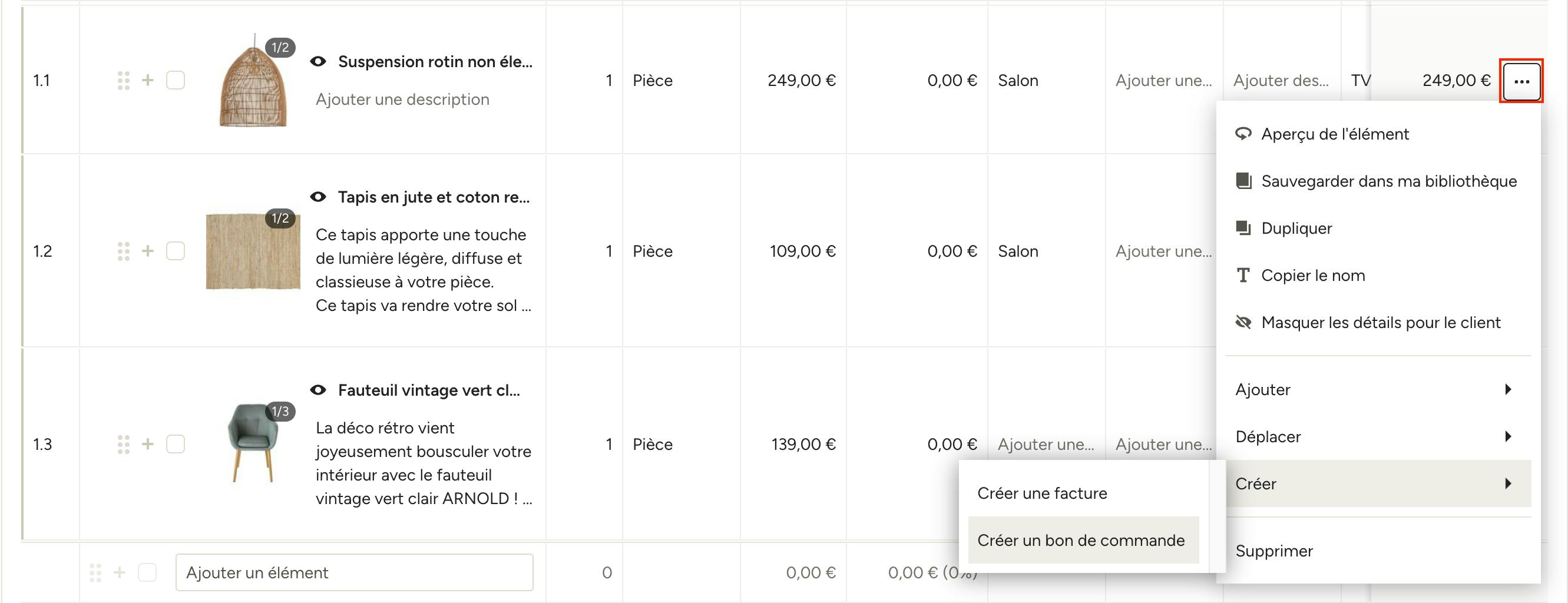This screenshot has width=1568, height=603.
Task: Tick the checkbox for Tapis en jute row
Action: click(176, 251)
